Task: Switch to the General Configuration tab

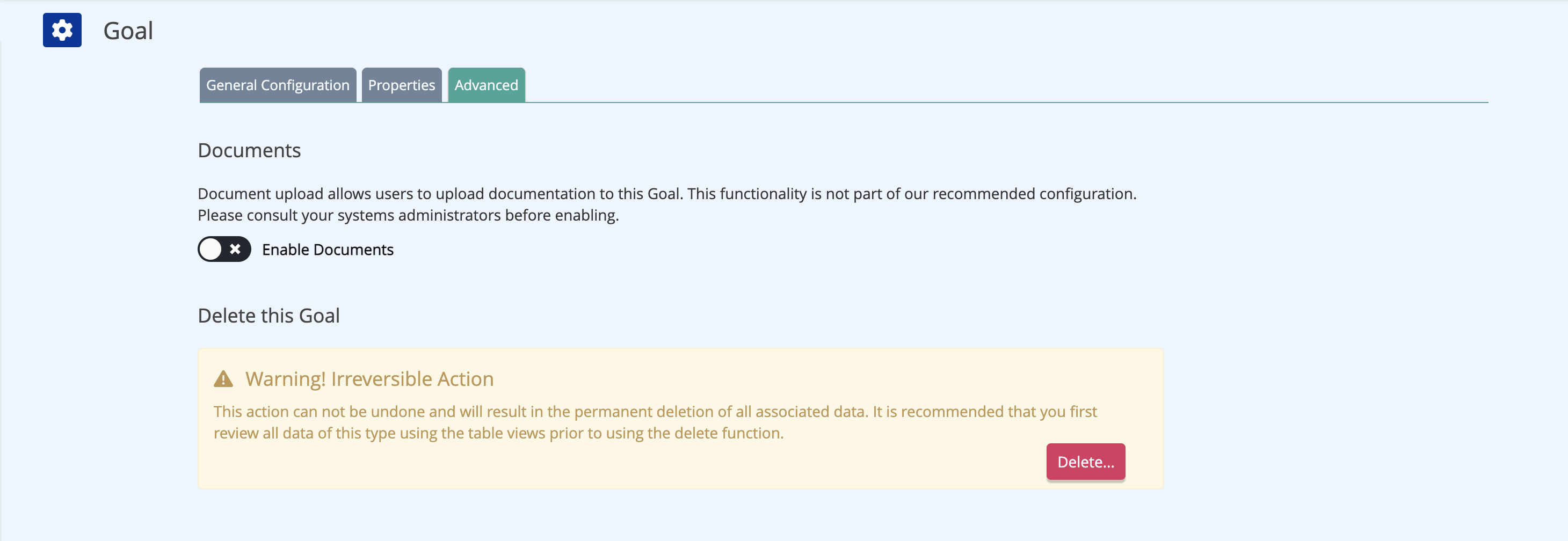Action: pyautogui.click(x=278, y=85)
